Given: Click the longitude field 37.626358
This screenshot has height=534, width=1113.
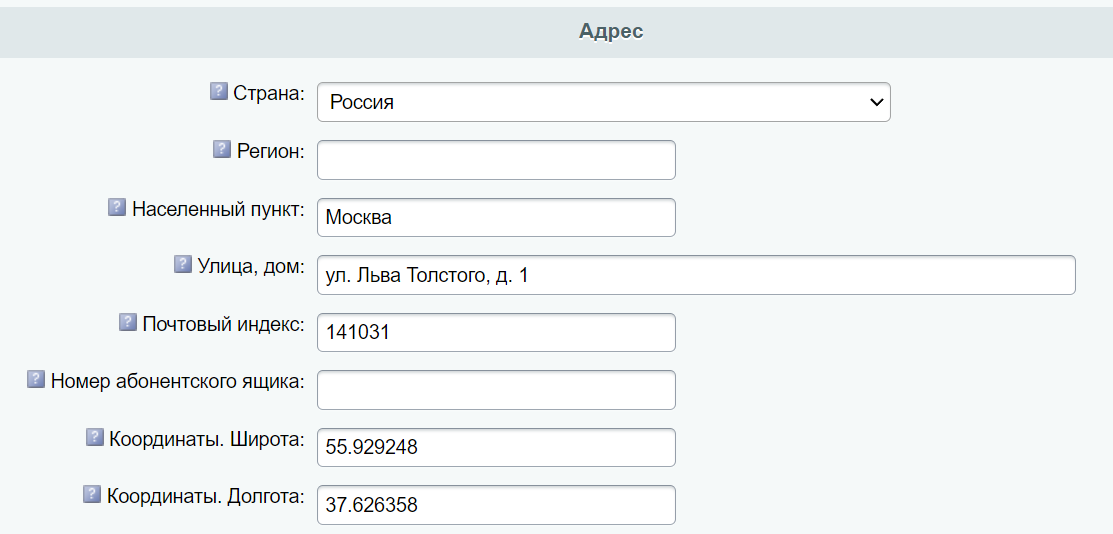Looking at the screenshot, I should [x=496, y=505].
